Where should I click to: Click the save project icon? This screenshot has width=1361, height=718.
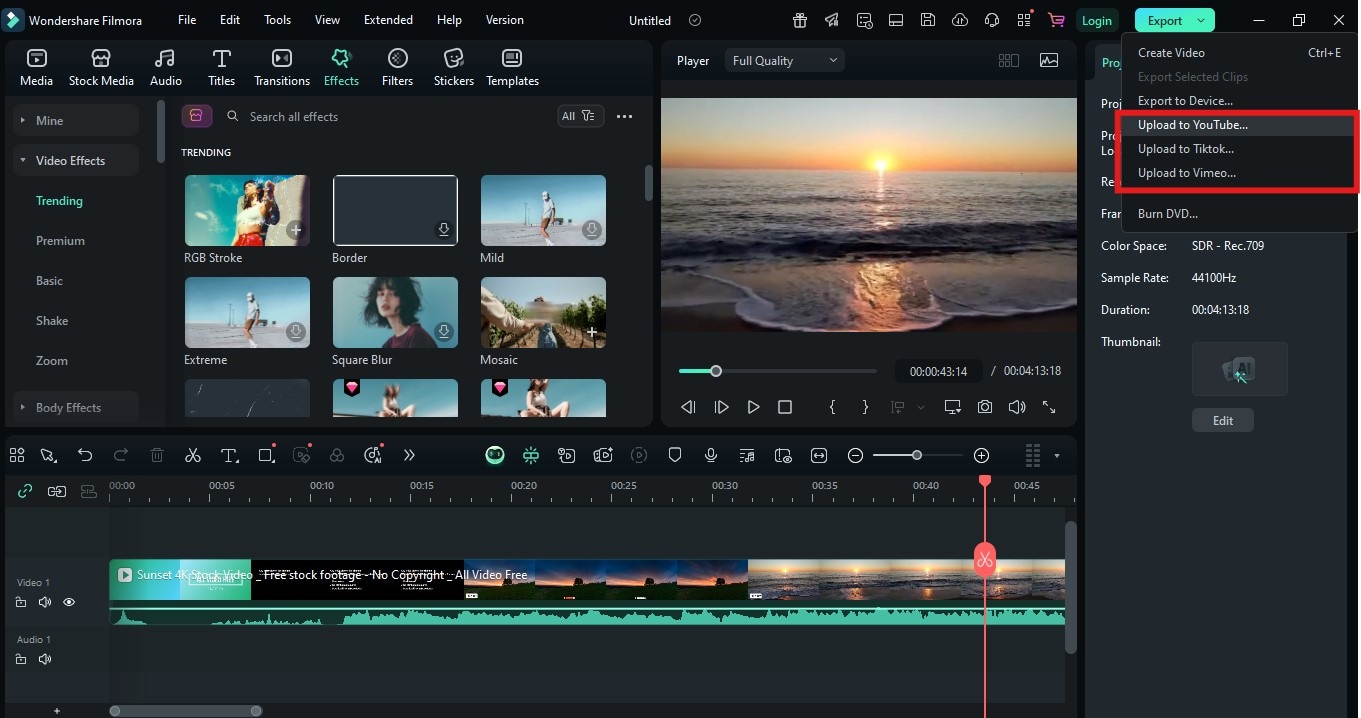coord(927,20)
